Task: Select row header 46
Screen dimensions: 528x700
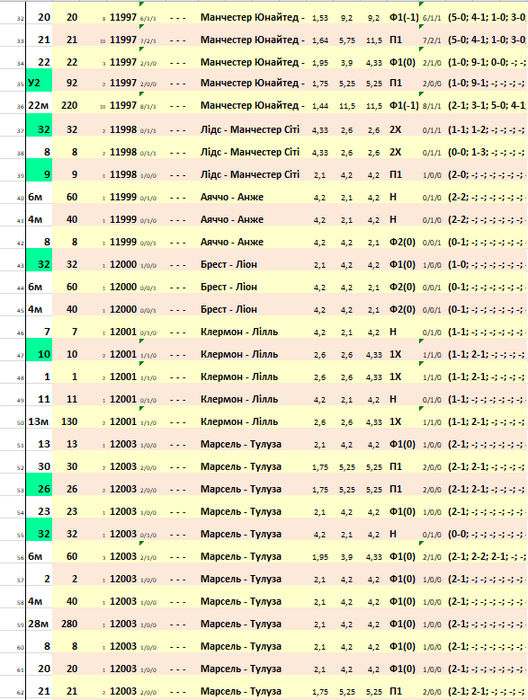Action: (x=21, y=333)
